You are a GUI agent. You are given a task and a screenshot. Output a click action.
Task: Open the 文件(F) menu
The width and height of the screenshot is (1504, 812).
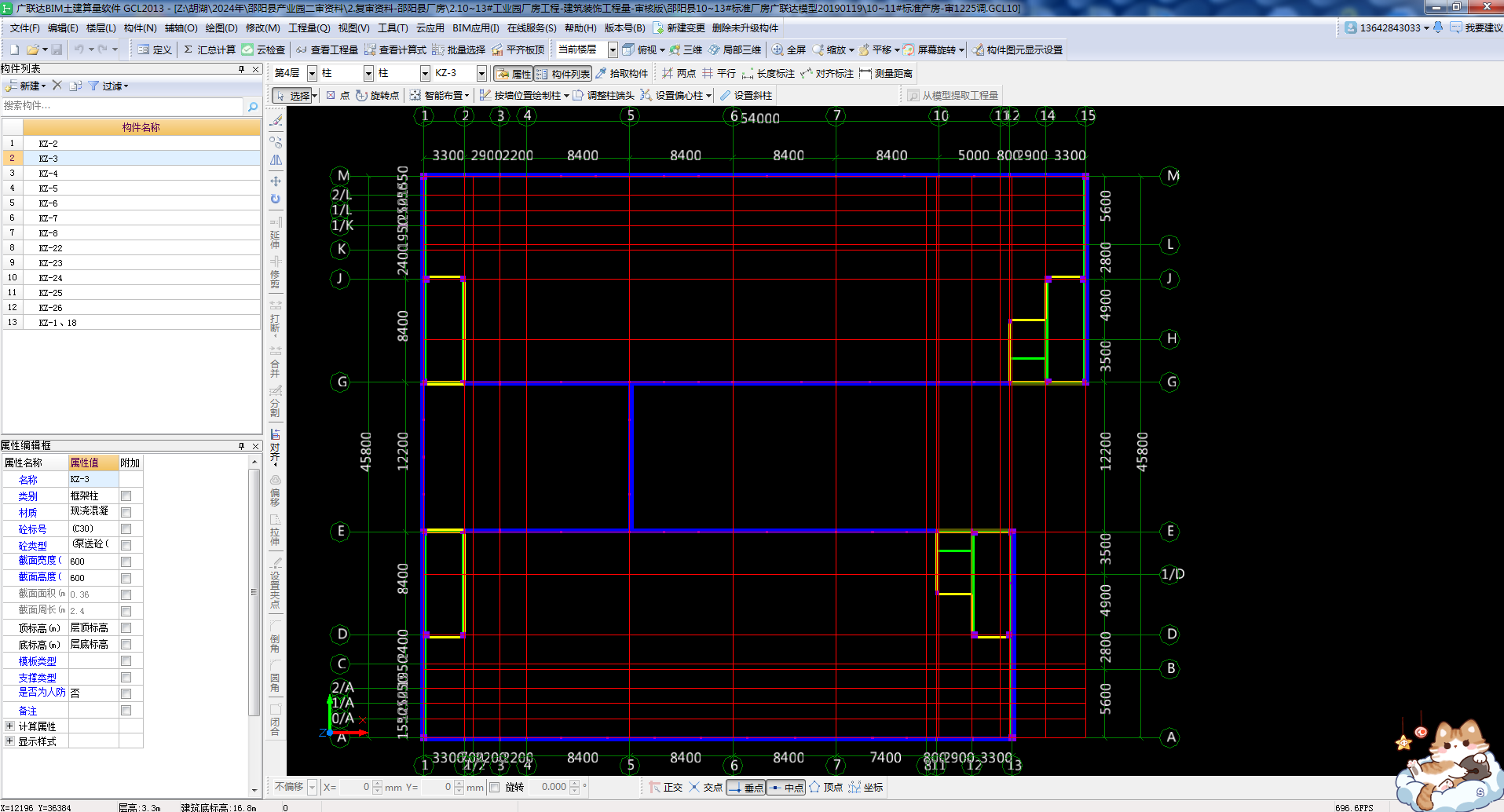24,27
